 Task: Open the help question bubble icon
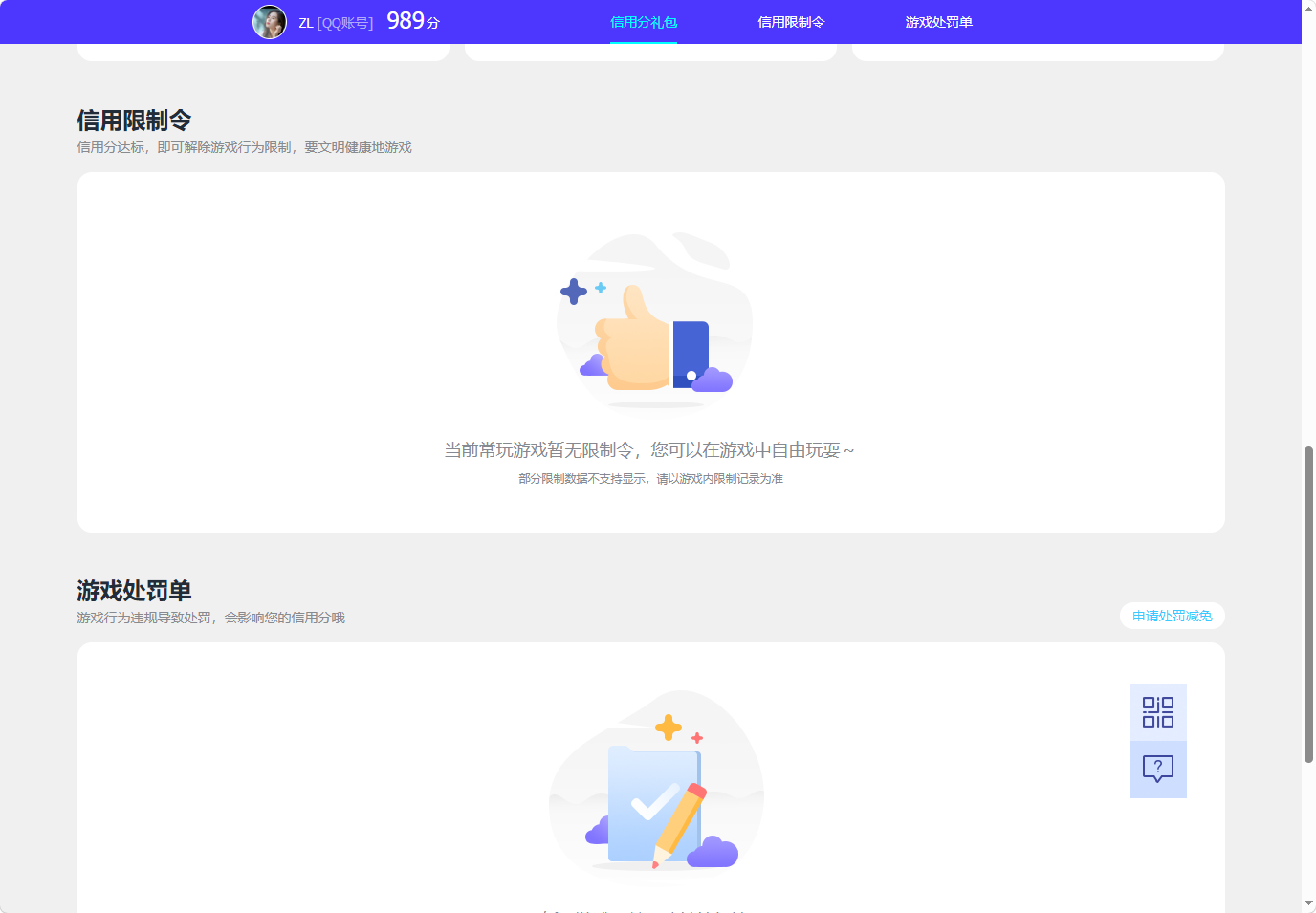coord(1157,769)
